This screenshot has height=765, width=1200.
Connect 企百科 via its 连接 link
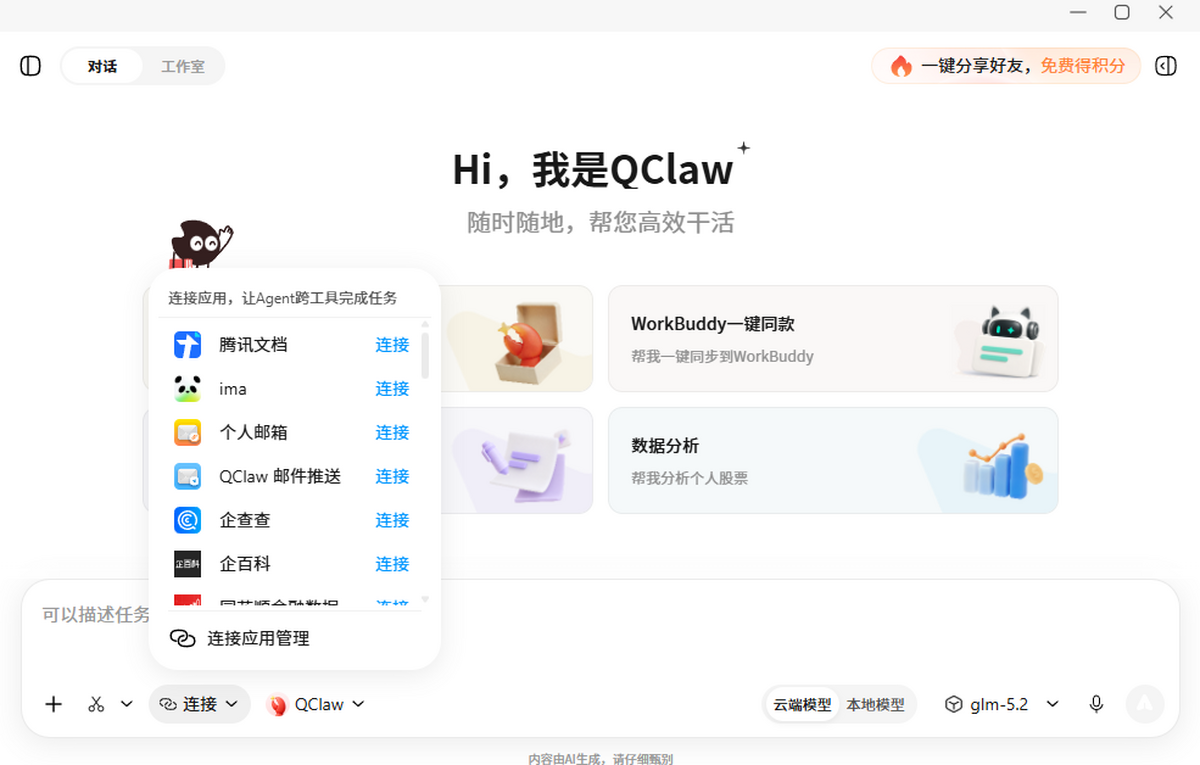pos(392,564)
